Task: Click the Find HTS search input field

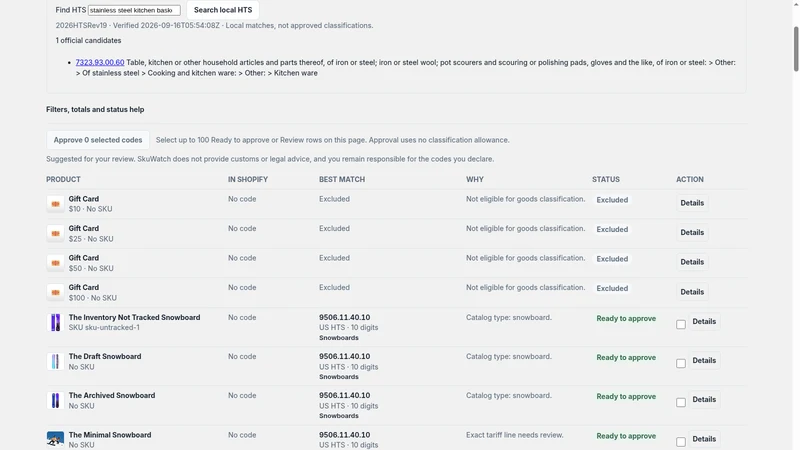Action: pos(134,10)
